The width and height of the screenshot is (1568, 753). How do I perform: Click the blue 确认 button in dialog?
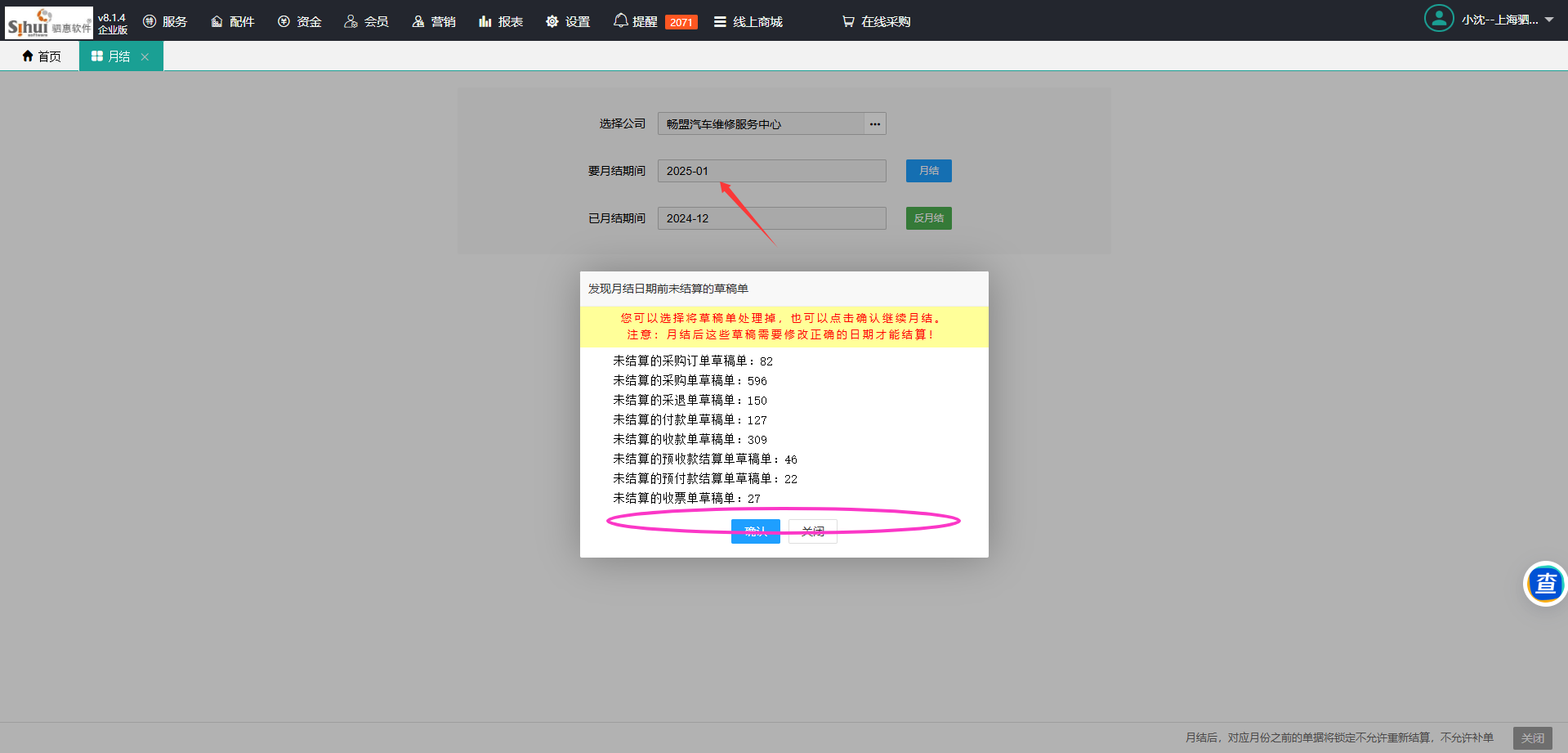[755, 531]
